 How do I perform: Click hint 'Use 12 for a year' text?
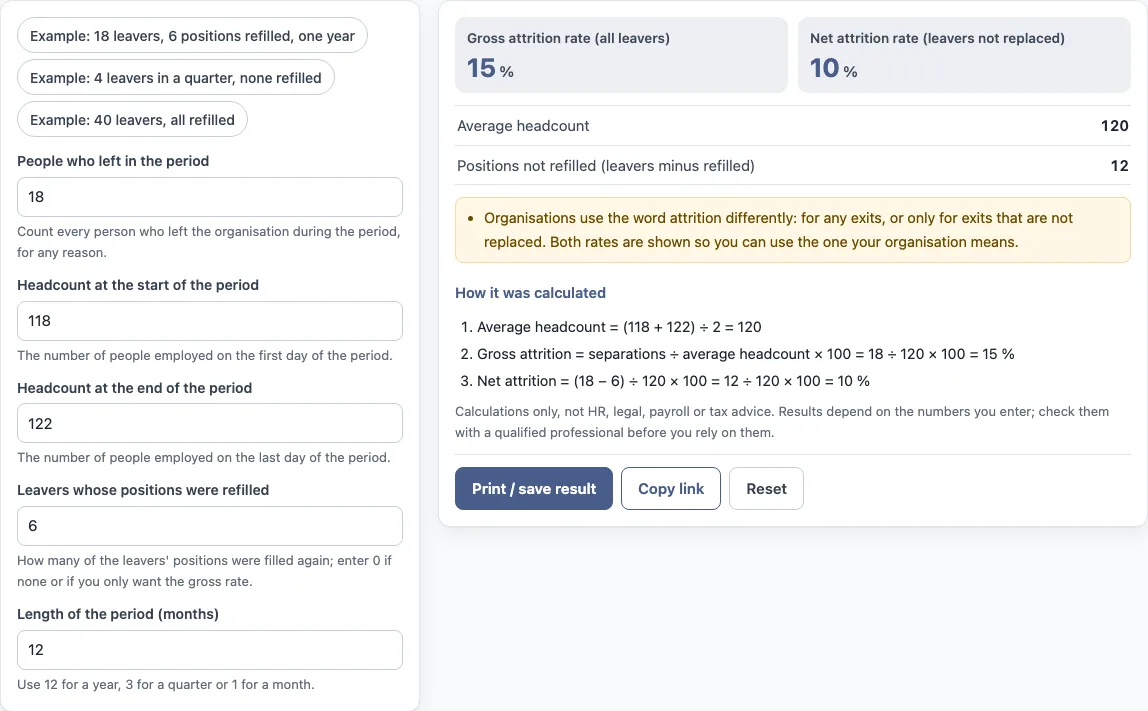(165, 685)
